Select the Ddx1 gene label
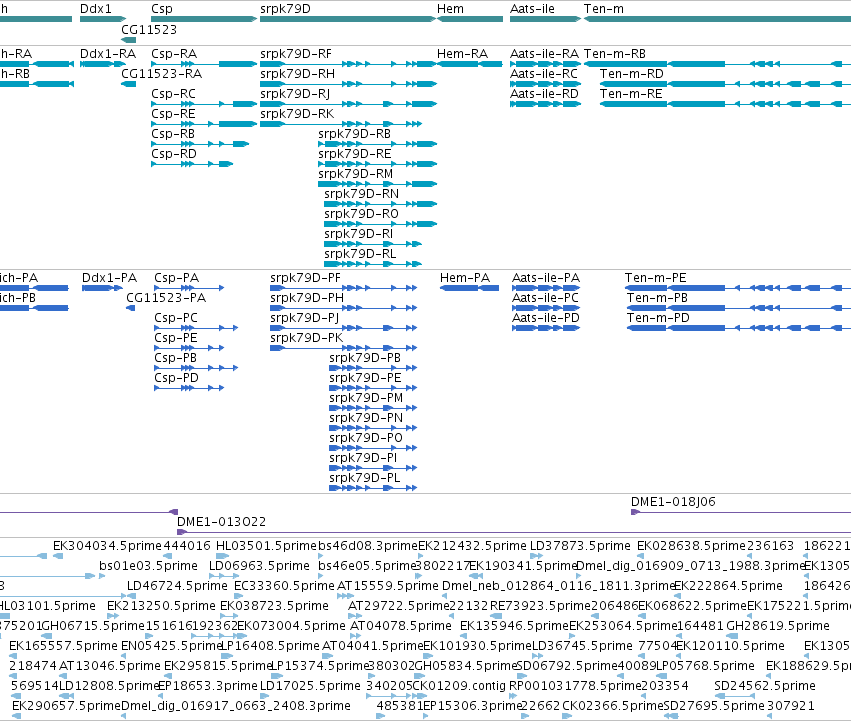The image size is (851, 721). [96, 9]
